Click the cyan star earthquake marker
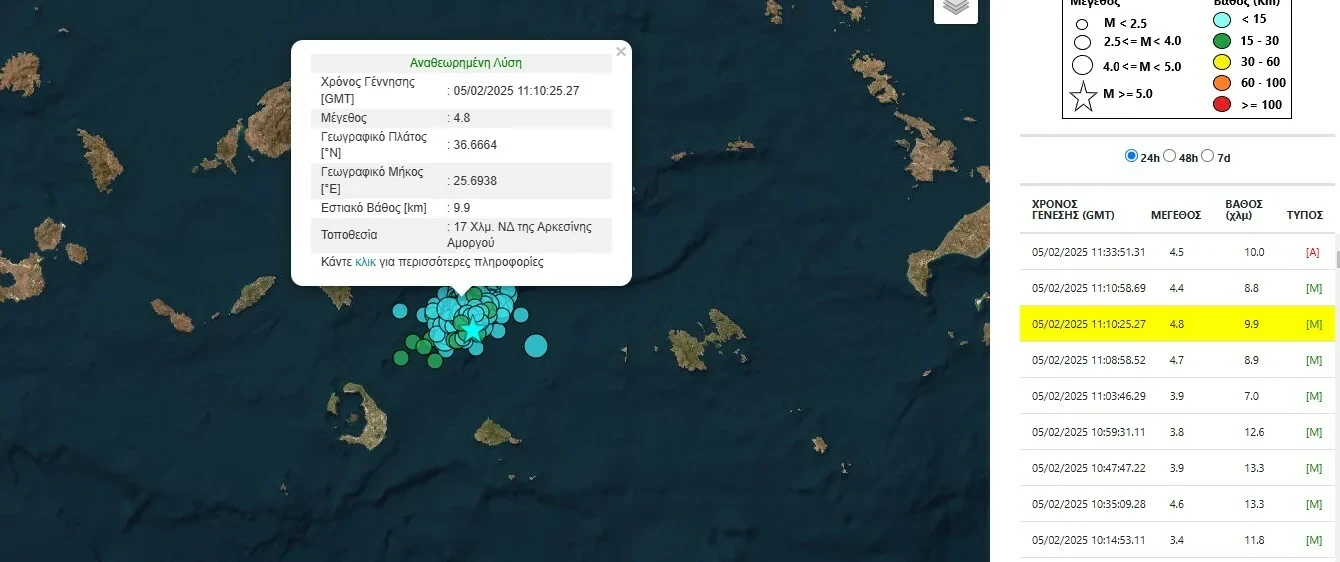 pyautogui.click(x=472, y=329)
